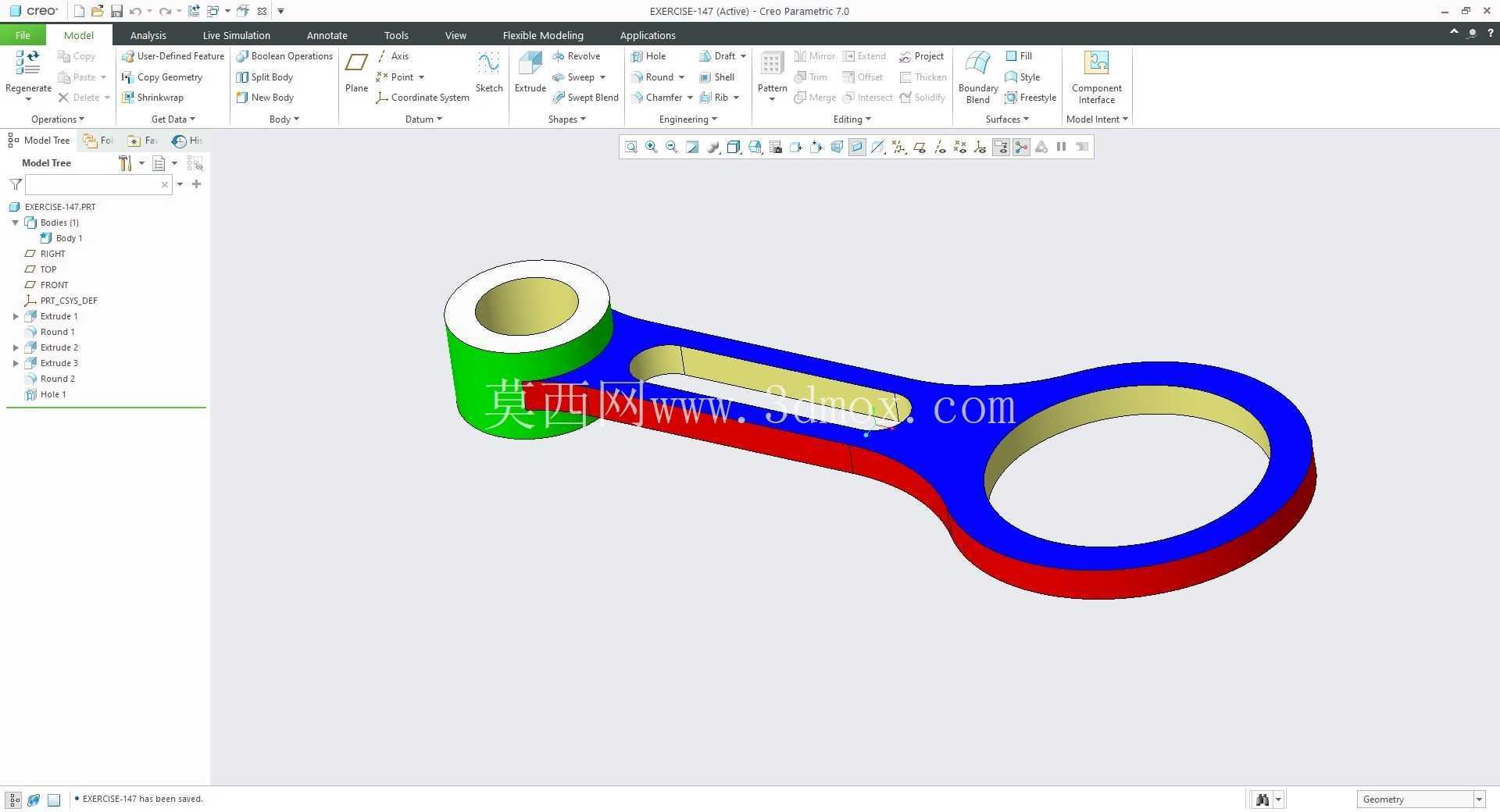Open the Datum group dropdown

(x=423, y=119)
